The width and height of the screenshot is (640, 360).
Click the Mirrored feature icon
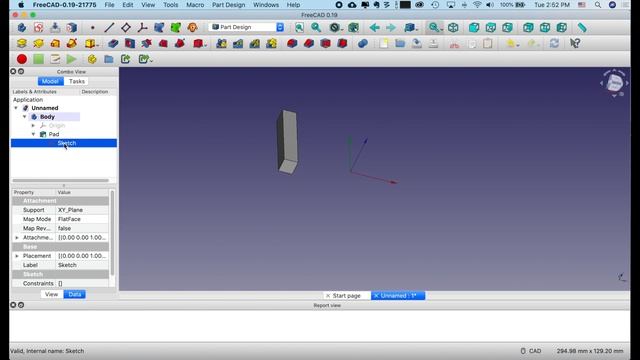(x=222, y=43)
